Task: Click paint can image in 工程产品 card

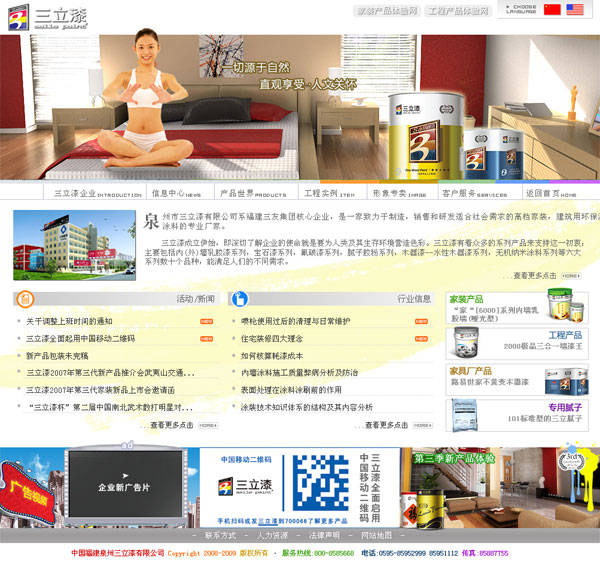Action: 466,342
